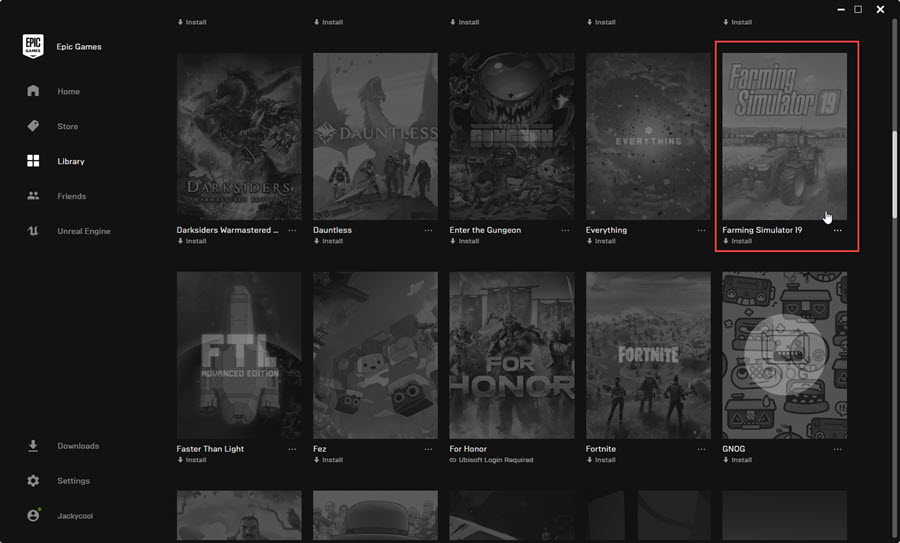Viewport: 900px width, 543px height.
Task: Open the Store tag icon
Action: pos(33,126)
